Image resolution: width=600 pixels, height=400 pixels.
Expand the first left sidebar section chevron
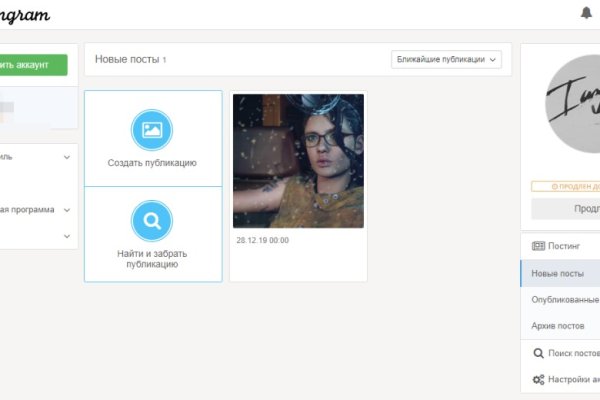click(x=67, y=157)
